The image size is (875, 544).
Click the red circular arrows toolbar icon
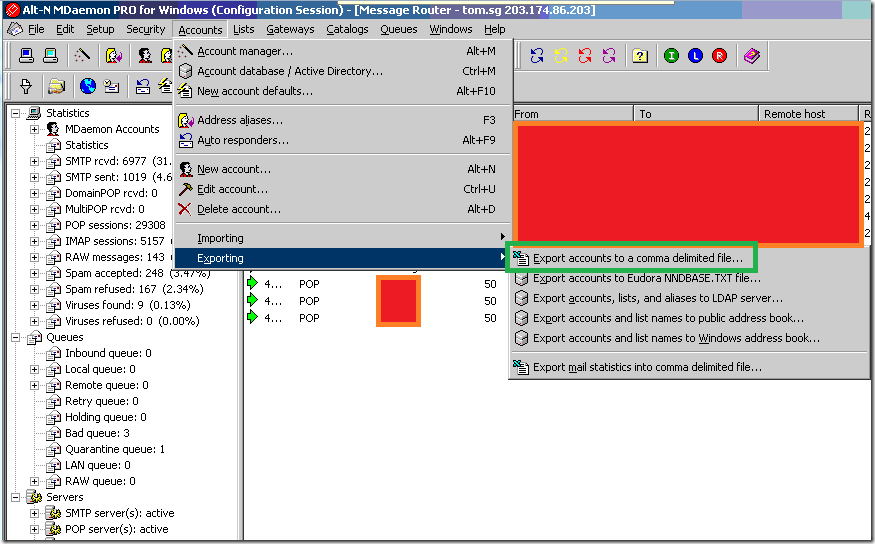tap(585, 55)
